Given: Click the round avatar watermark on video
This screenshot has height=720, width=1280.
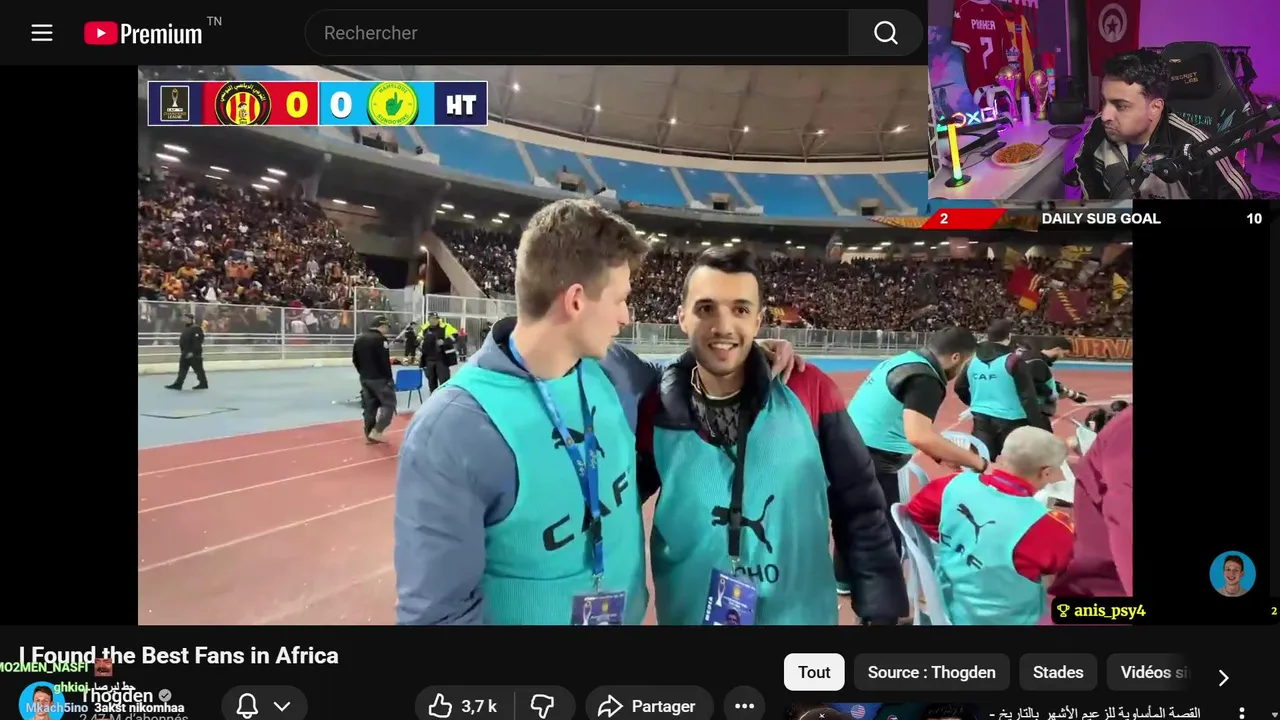Looking at the screenshot, I should [1232, 574].
